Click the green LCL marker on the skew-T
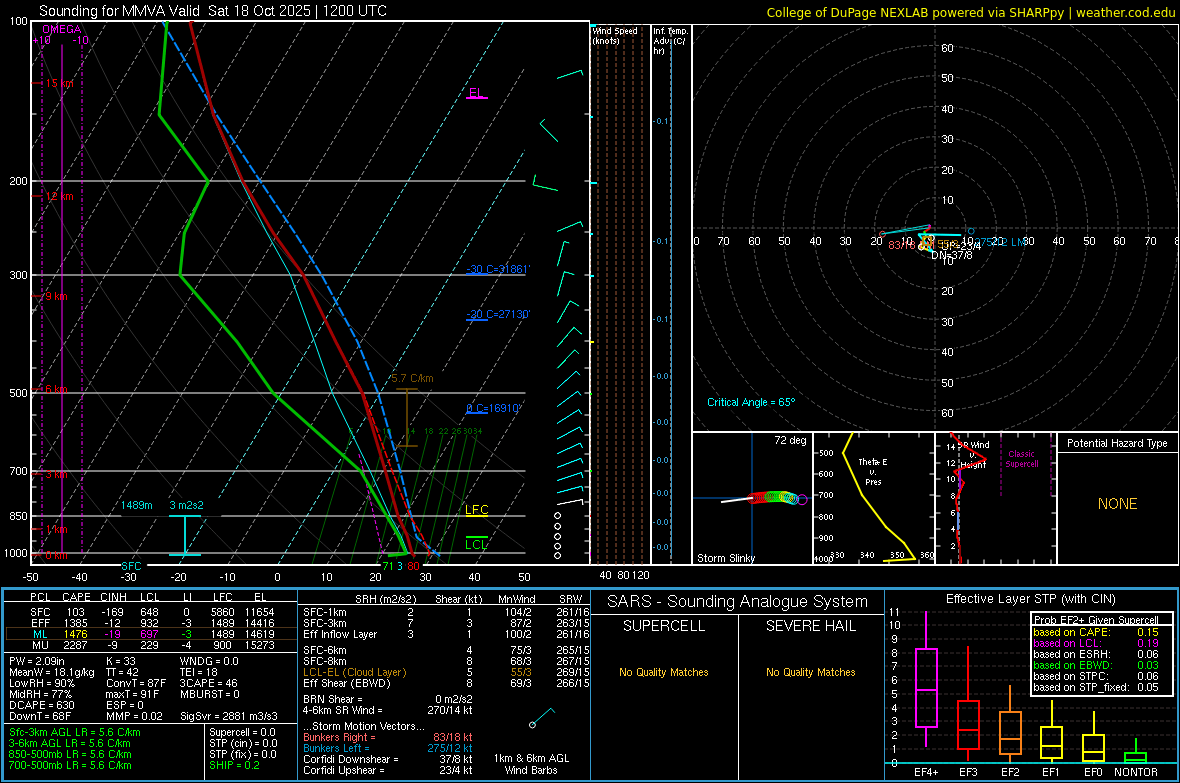Image resolution: width=1180 pixels, height=783 pixels. [x=476, y=544]
